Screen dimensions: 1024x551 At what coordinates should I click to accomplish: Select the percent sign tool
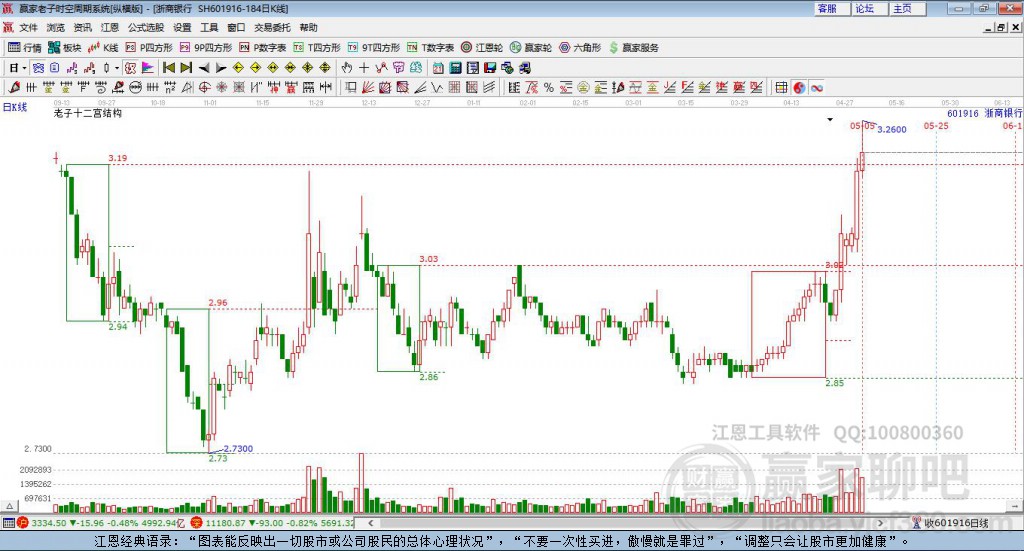pos(549,87)
